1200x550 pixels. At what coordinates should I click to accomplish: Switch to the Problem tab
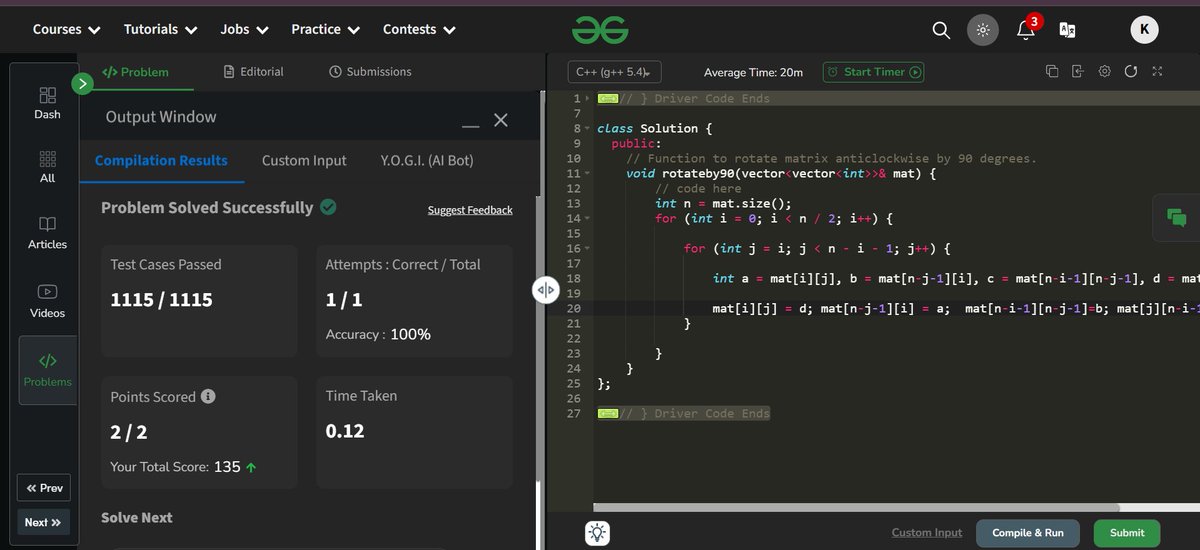135,72
